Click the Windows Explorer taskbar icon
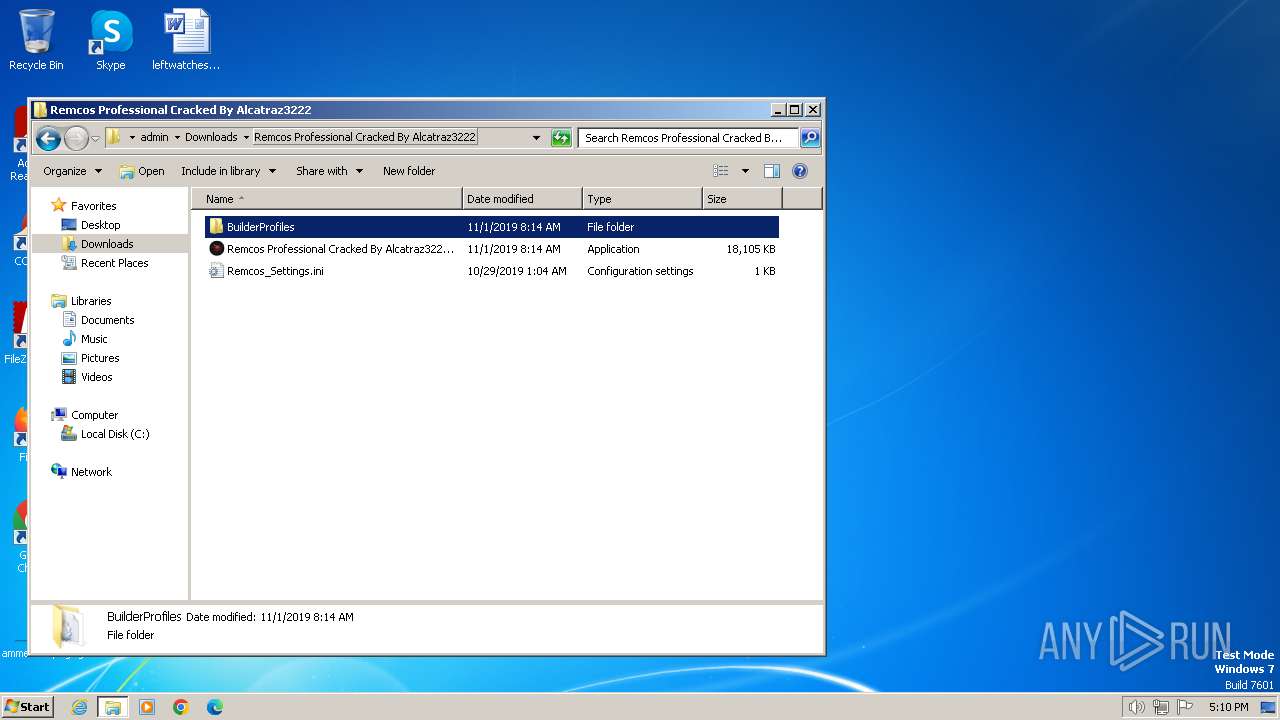Screen dimensions: 1280x720 click(x=113, y=707)
